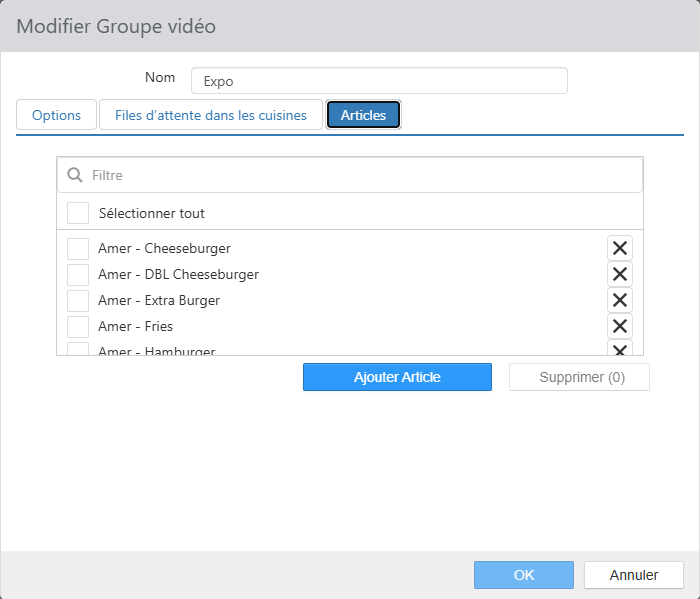Check the Sélectionner tout checkbox
Viewport: 700px width, 599px height.
(x=78, y=213)
